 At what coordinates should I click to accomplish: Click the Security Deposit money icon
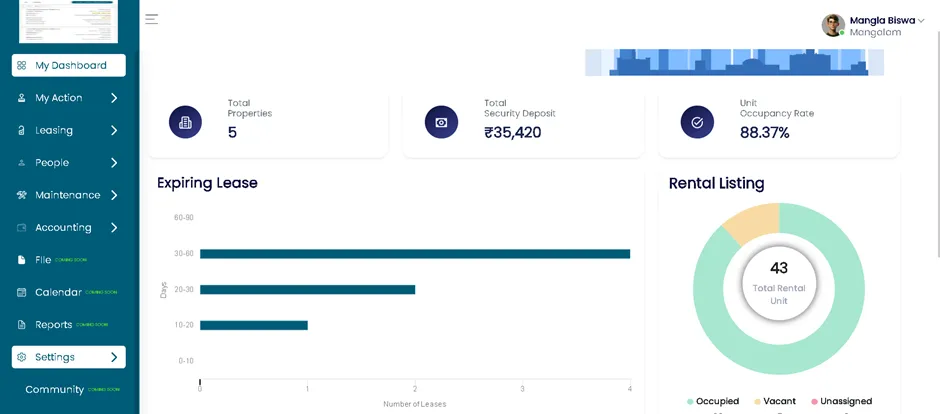pos(441,122)
